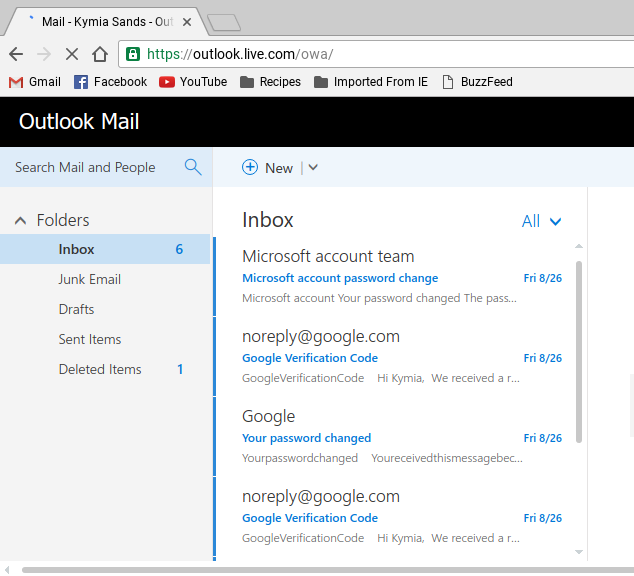Open the All filter dropdown

pyautogui.click(x=541, y=221)
